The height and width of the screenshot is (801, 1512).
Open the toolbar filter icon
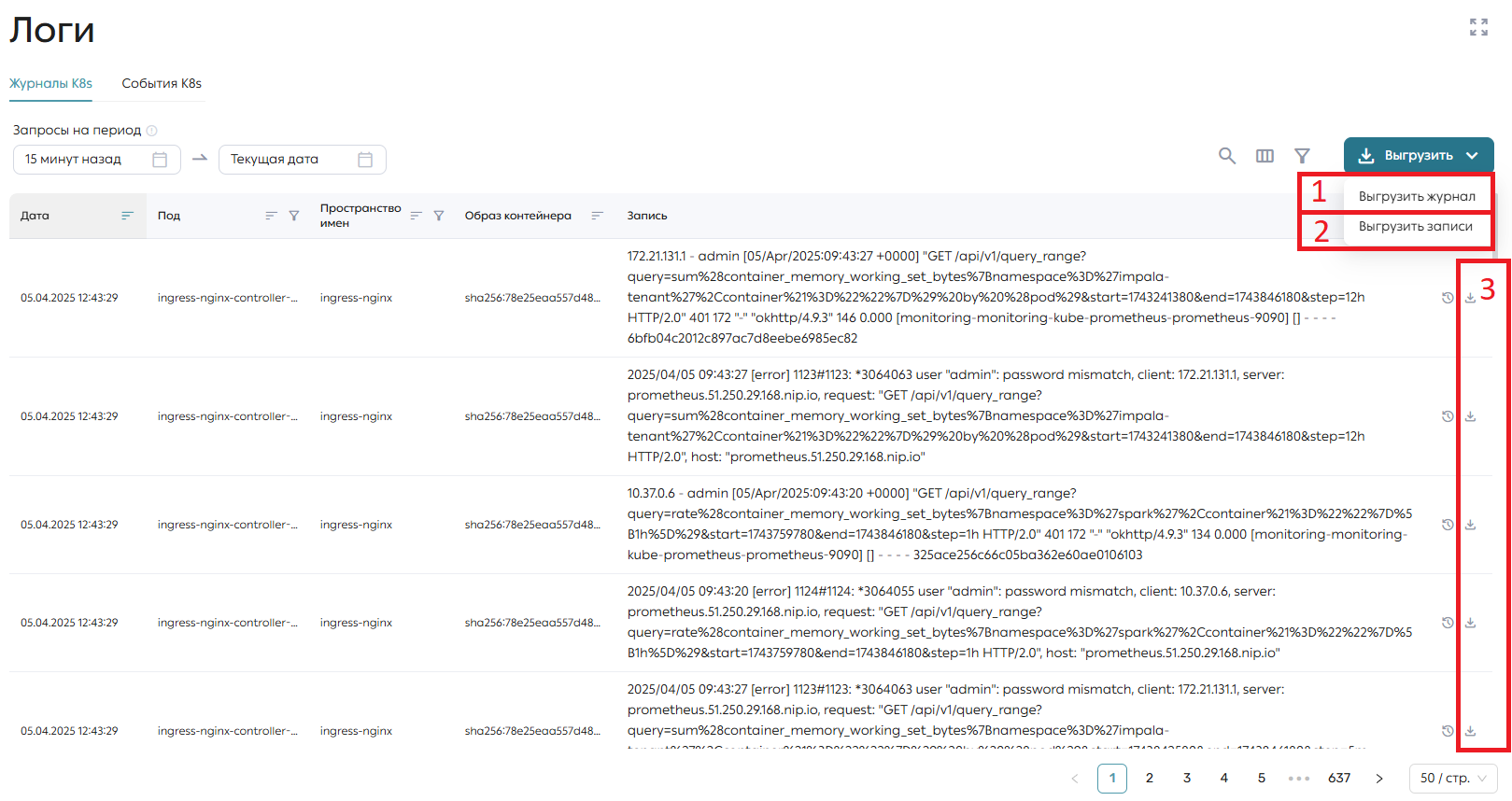(1302, 156)
